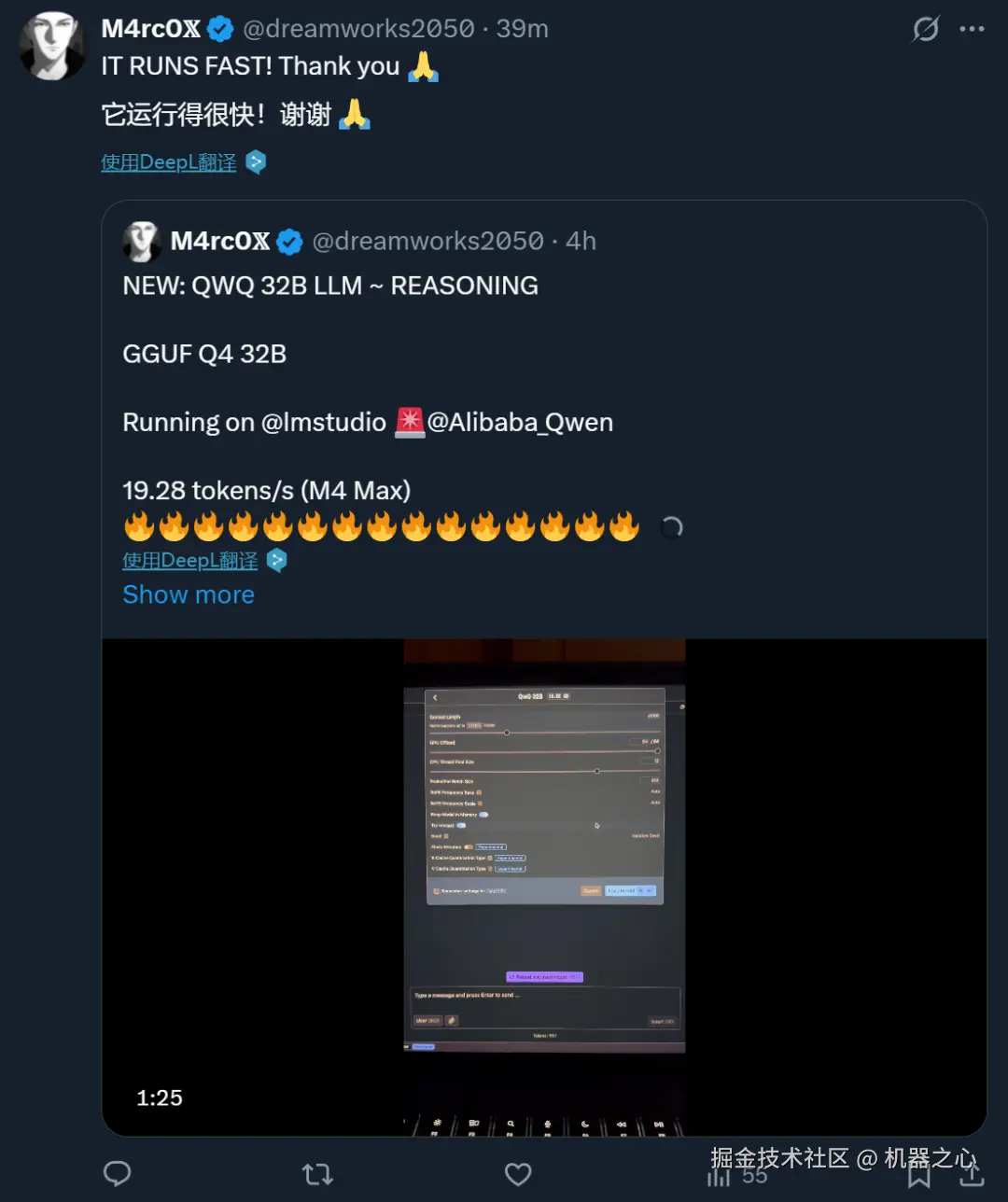This screenshot has height=1202, width=1008.
Task: Retweet the IT RUNS FAST post
Action: coord(317,1174)
